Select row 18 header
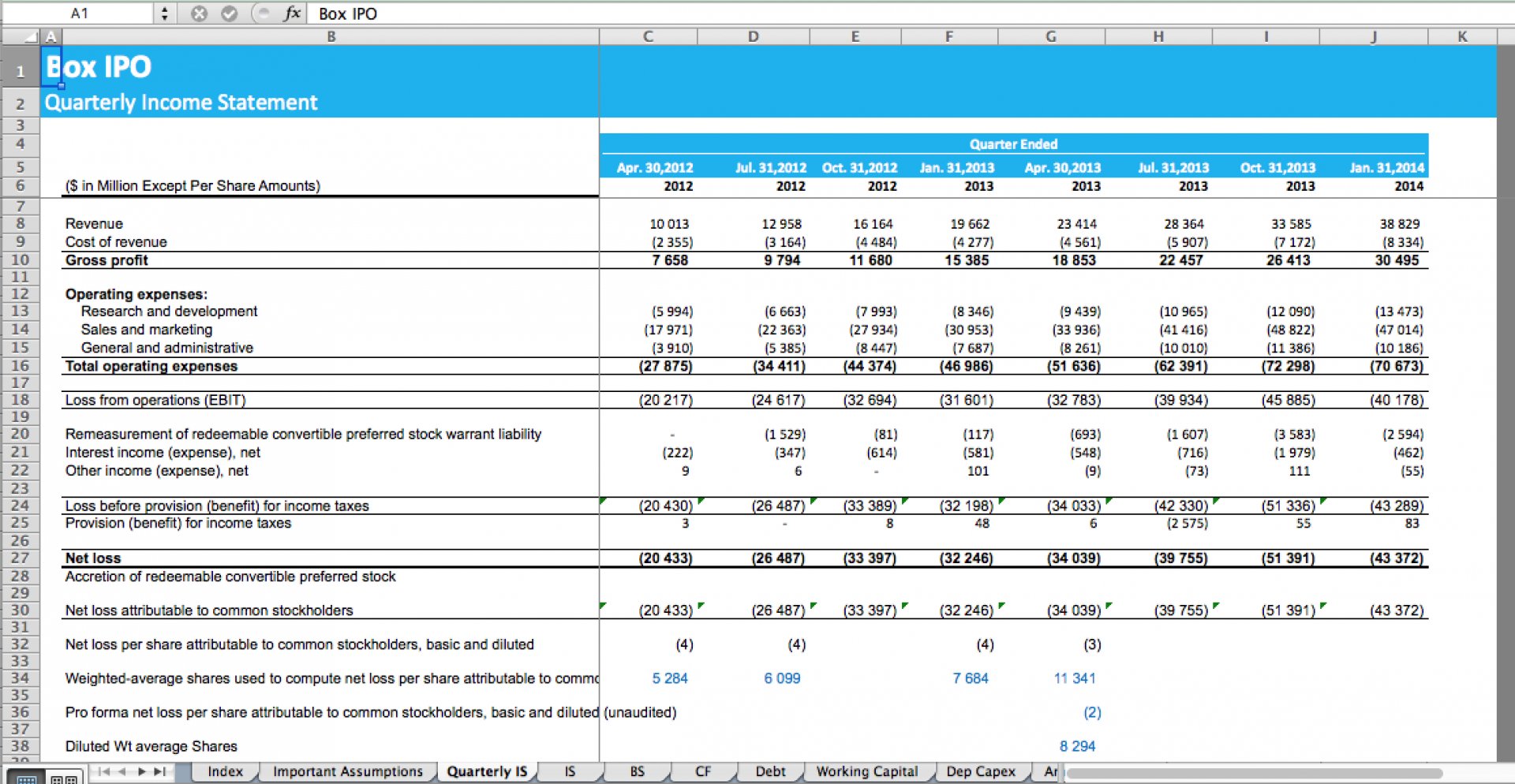Viewport: 1515px width, 784px height. click(x=21, y=400)
